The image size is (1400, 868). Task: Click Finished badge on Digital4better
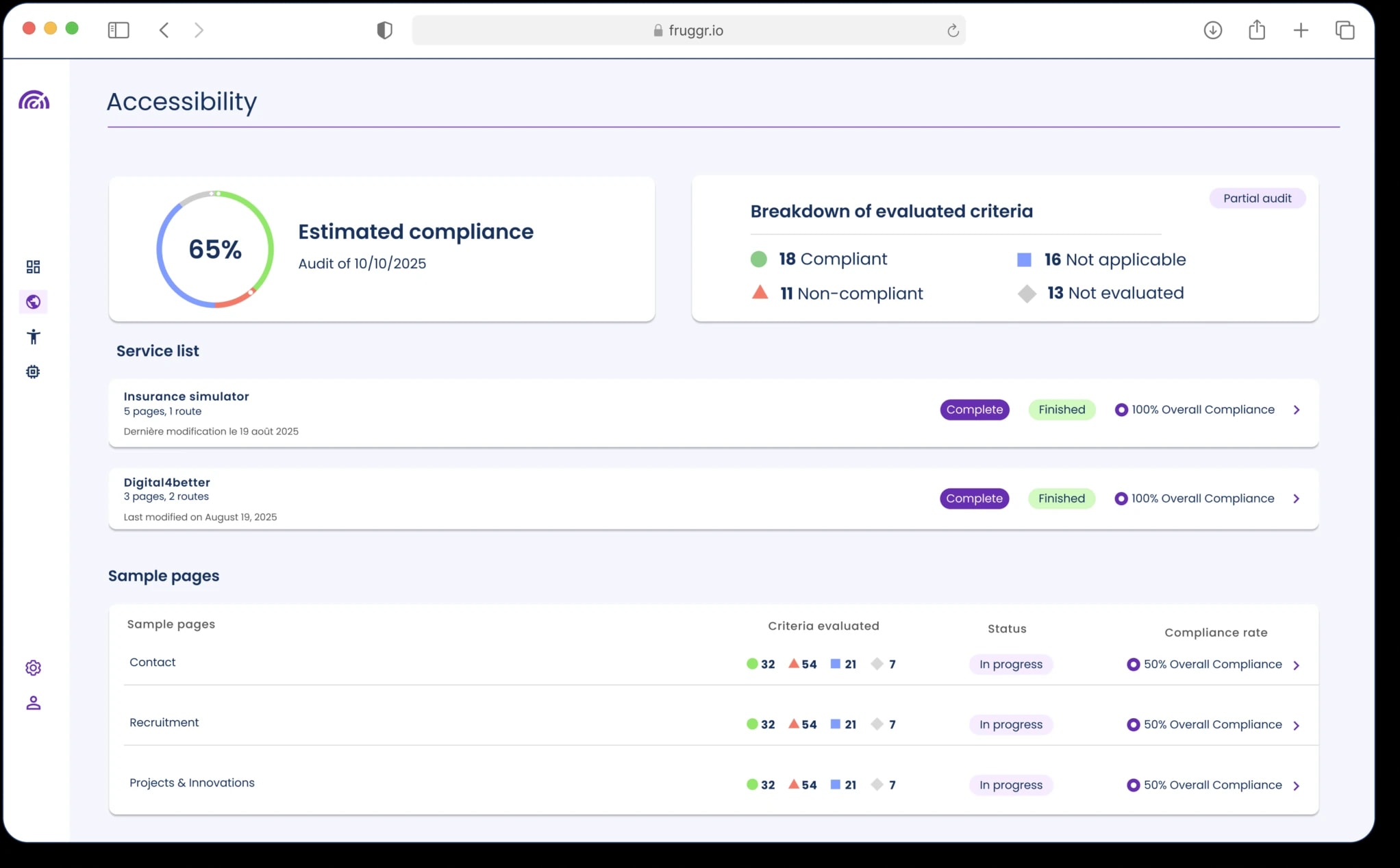point(1062,499)
